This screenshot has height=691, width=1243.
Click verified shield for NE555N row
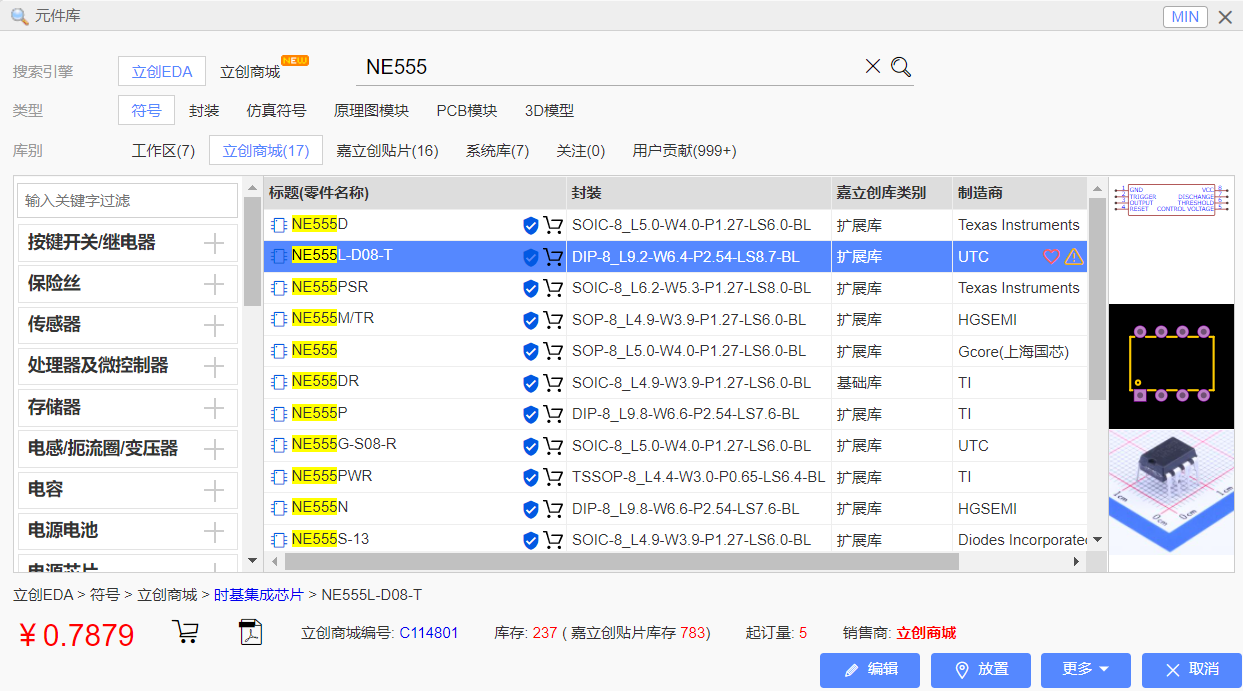tap(531, 509)
